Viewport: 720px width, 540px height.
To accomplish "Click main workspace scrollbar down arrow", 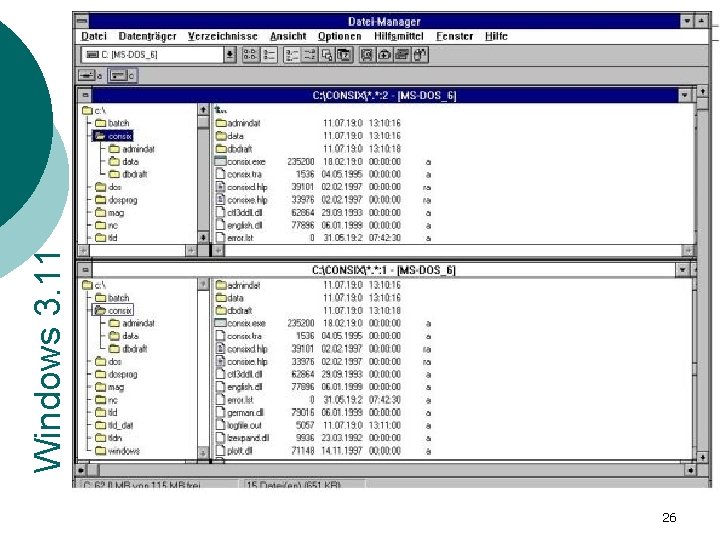I will pyautogui.click(x=702, y=457).
